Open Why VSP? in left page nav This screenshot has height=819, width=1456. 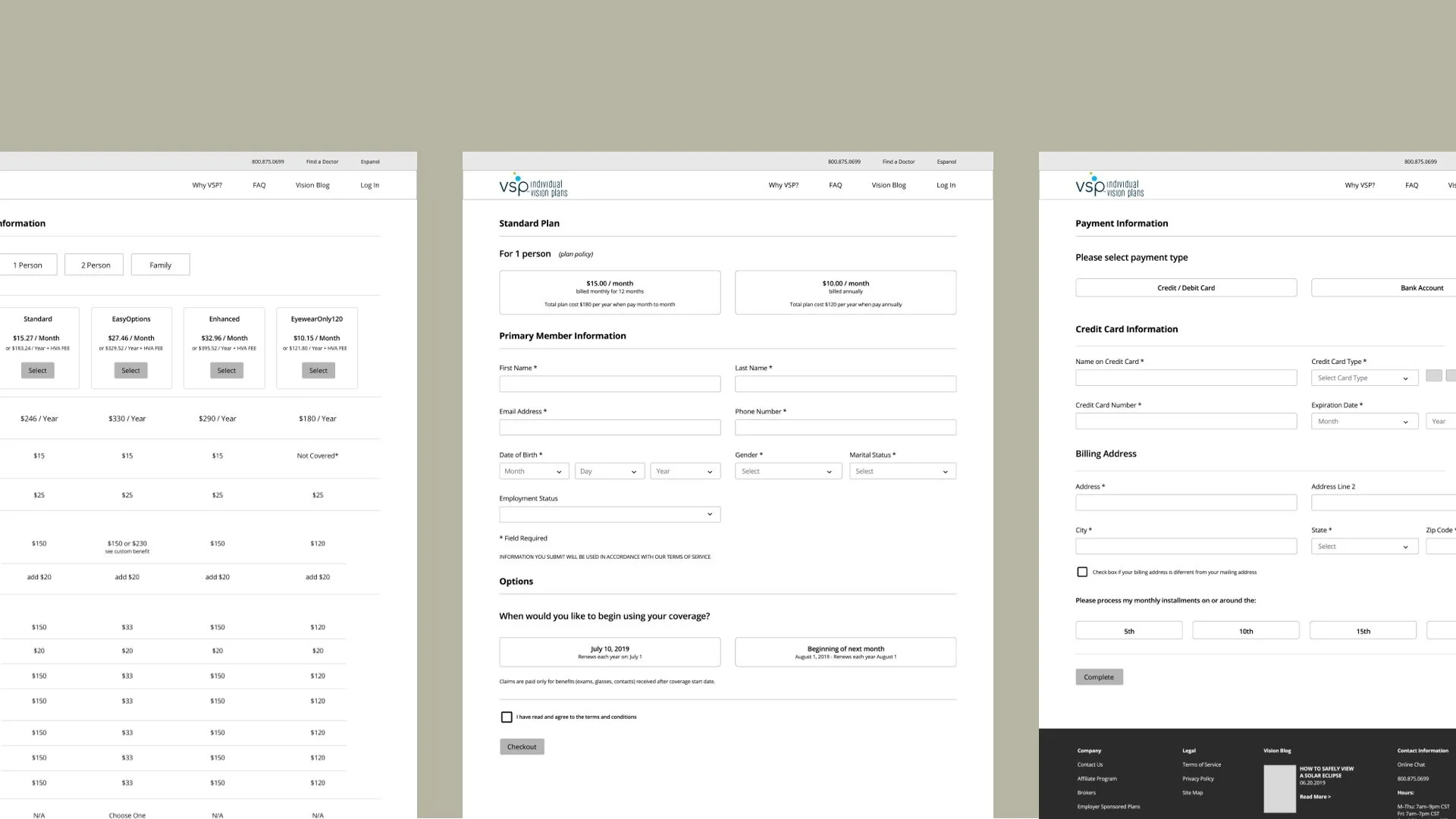pyautogui.click(x=207, y=185)
